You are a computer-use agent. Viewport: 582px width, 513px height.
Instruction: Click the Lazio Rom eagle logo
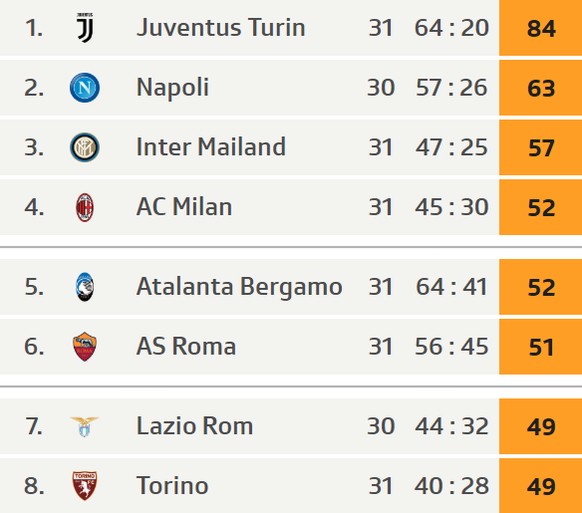pyautogui.click(x=85, y=426)
